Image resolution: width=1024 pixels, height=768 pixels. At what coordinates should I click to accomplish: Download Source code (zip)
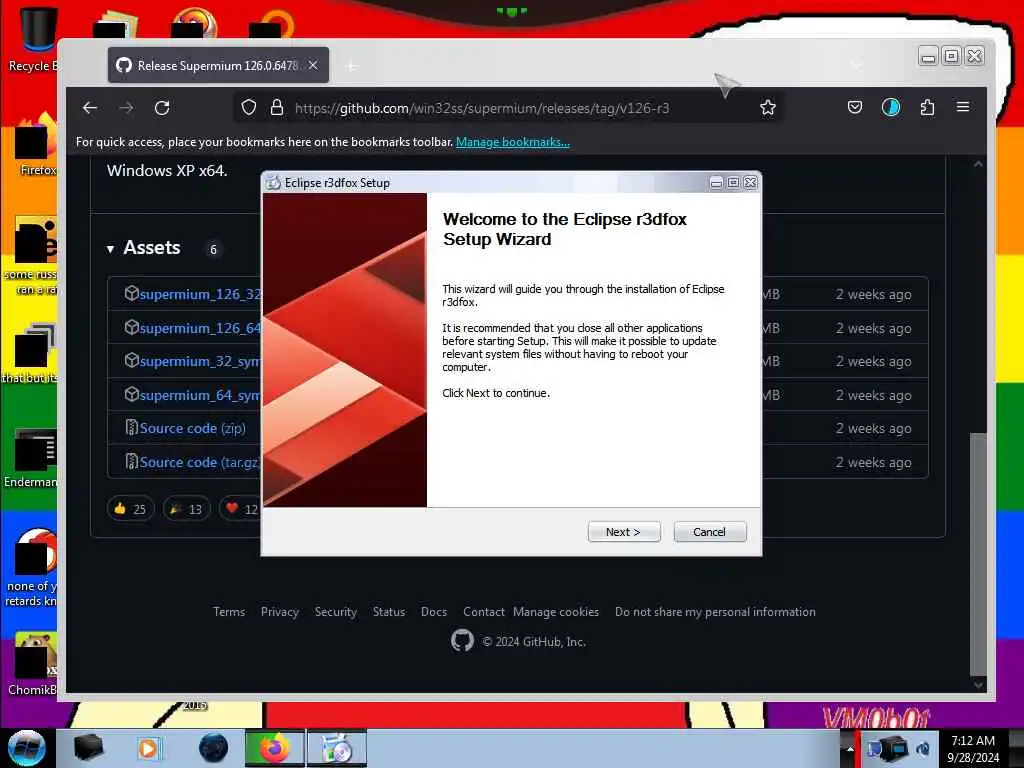pyautogui.click(x=192, y=428)
